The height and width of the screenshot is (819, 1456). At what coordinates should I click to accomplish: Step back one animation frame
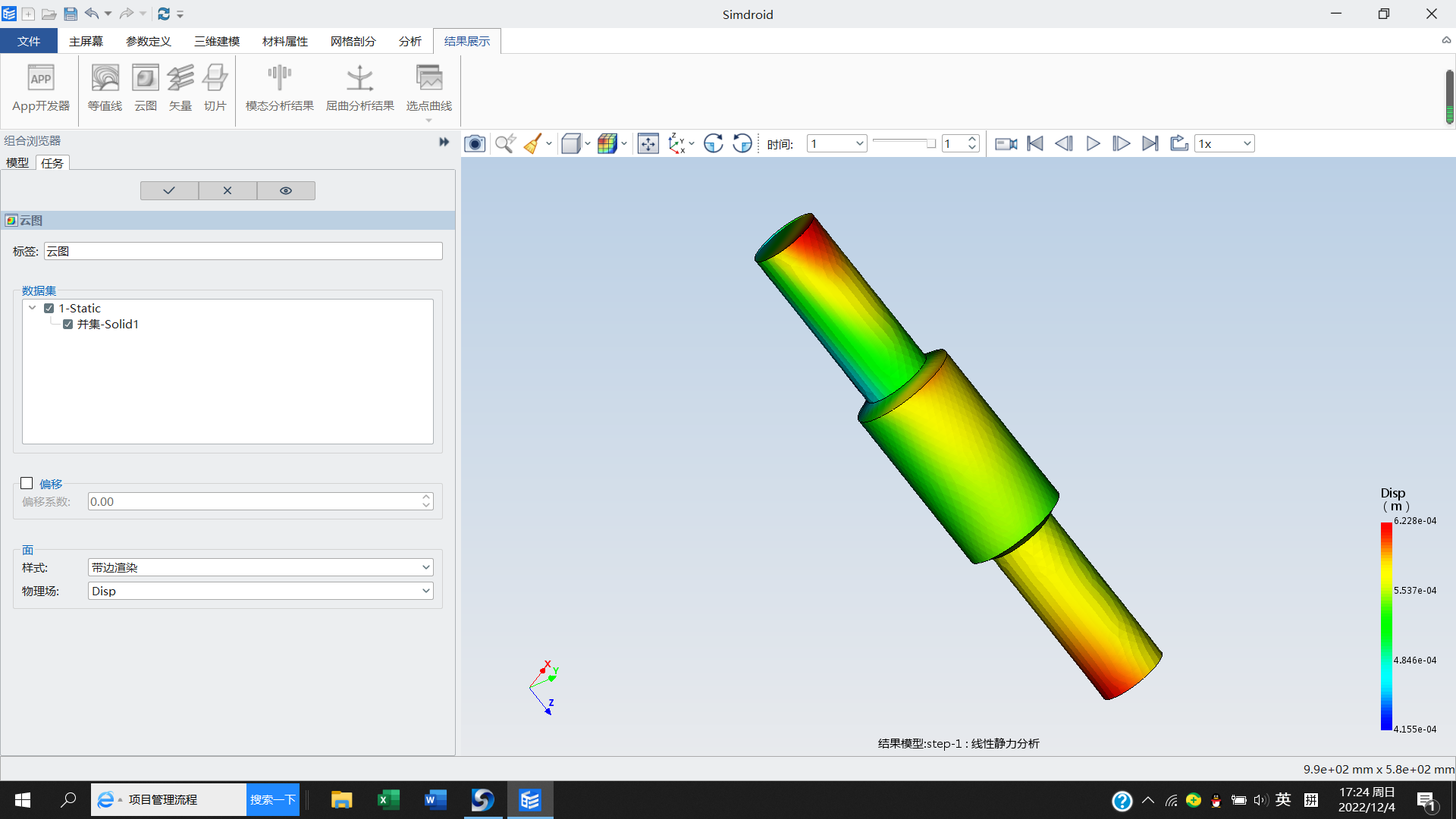pos(1064,143)
